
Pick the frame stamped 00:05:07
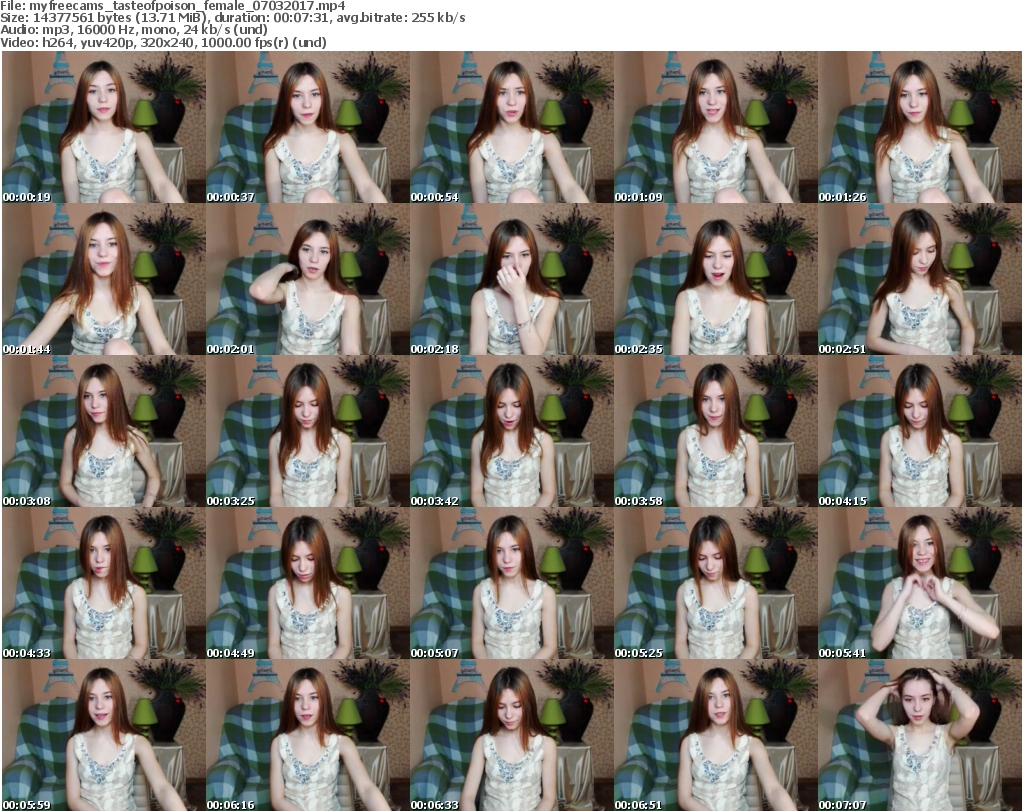(x=512, y=584)
